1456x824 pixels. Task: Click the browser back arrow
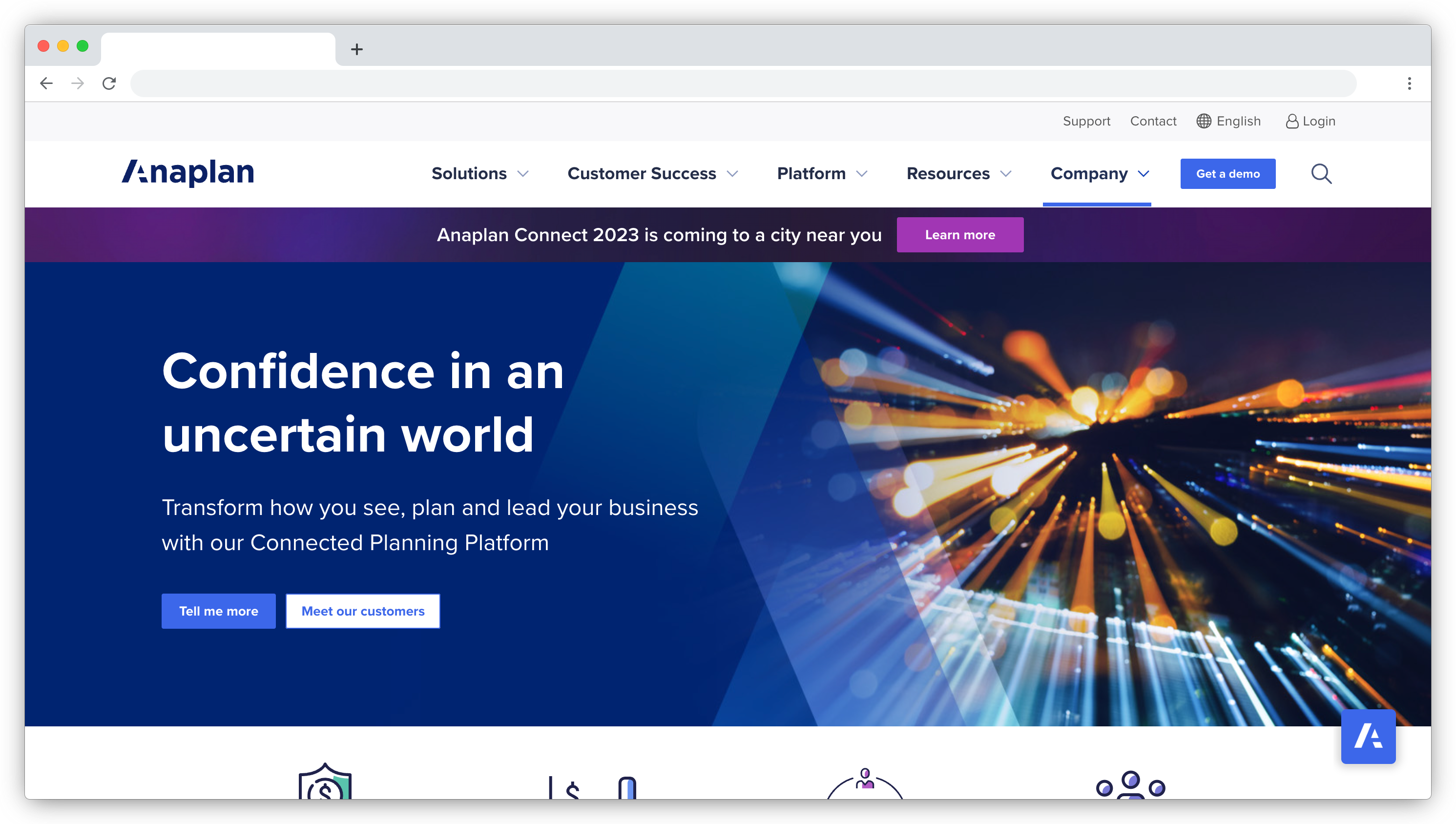46,84
